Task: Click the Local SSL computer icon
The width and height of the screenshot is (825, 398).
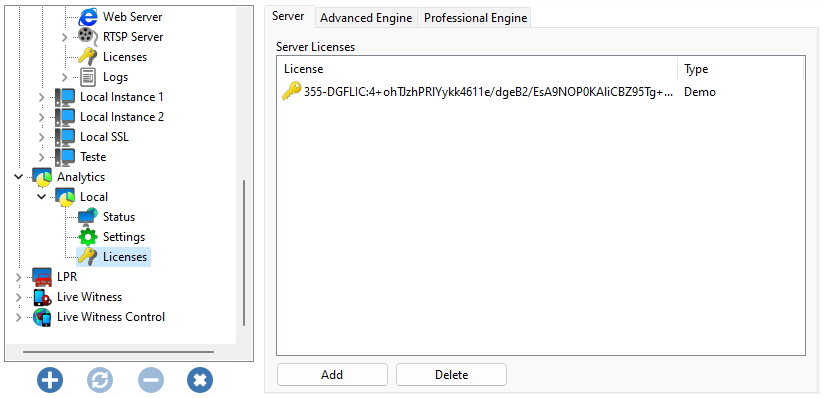Action: [65, 137]
